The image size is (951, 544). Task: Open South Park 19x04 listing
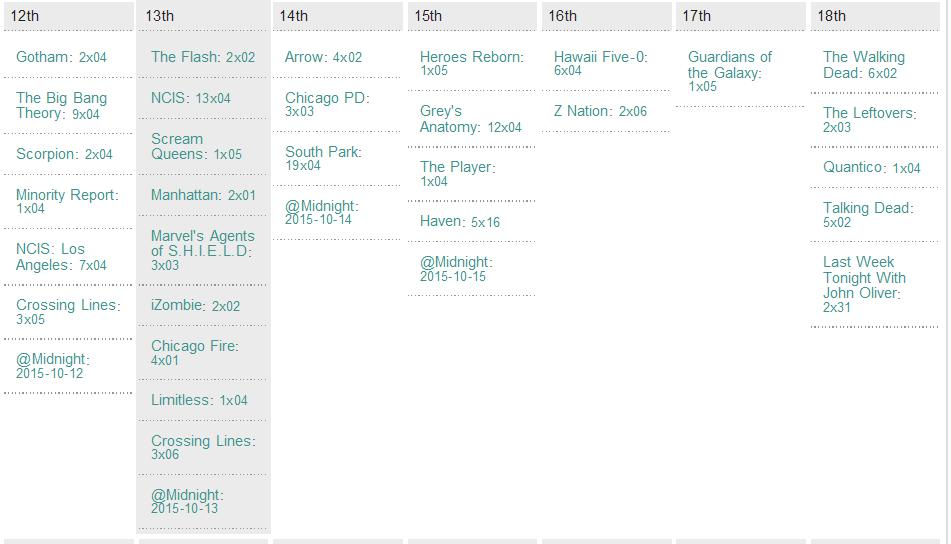[323, 158]
